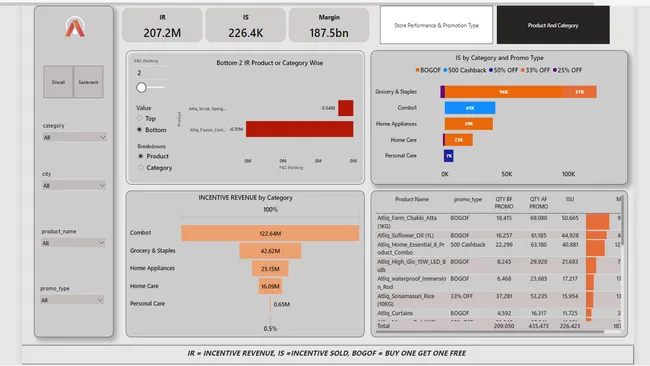Click the 33% OFF promo type table cell
Image resolution: width=650 pixels, height=366 pixels.
coord(461,296)
